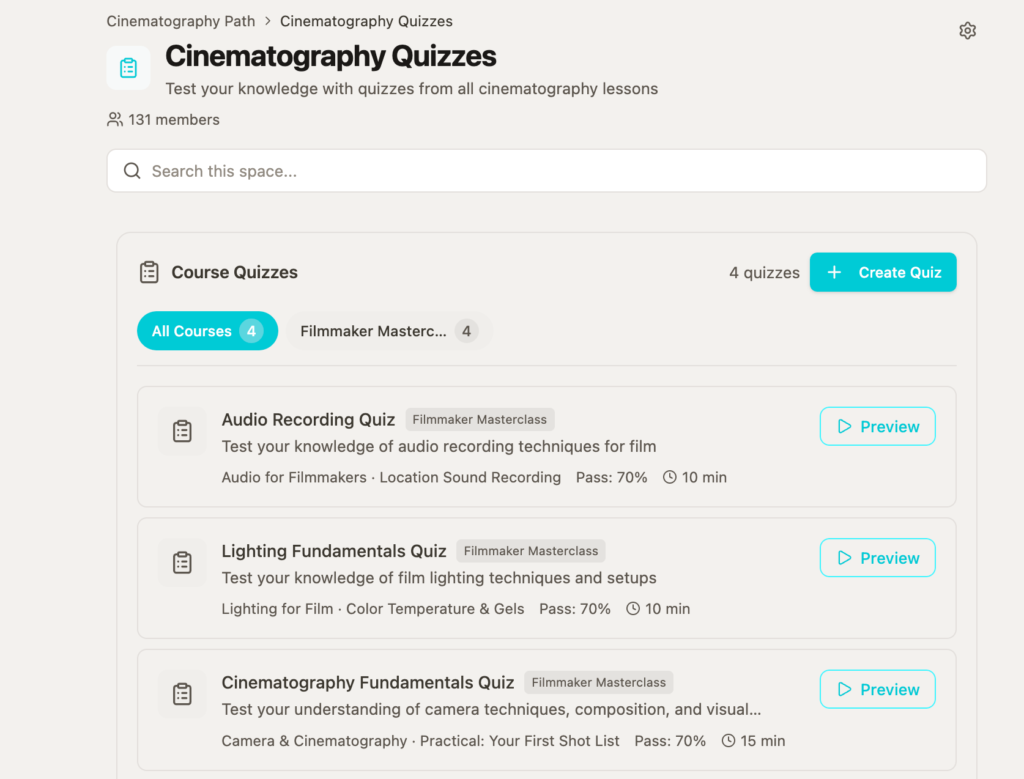Select the All Courses filter tab
The image size is (1024, 779).
[207, 331]
